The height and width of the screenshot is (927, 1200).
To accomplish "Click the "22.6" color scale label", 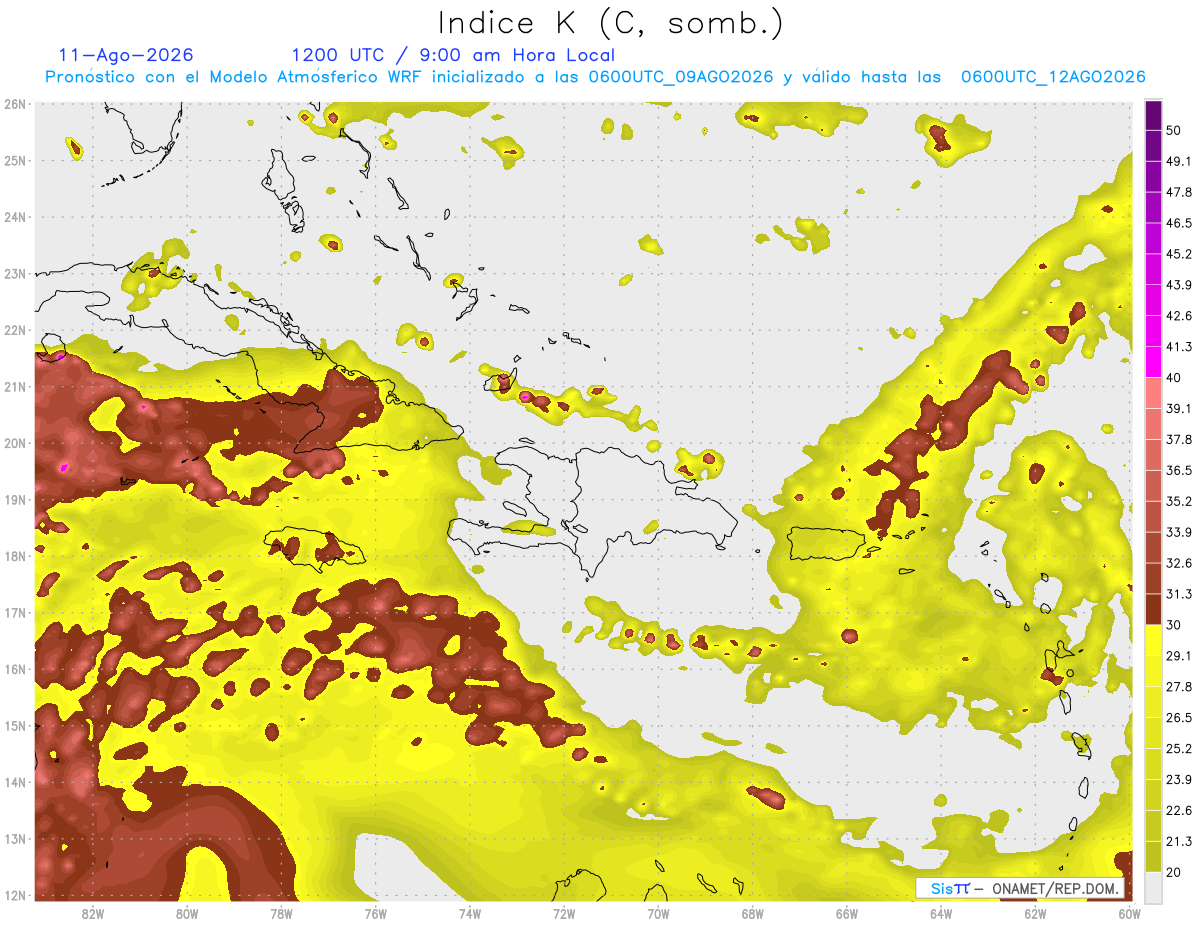I will 1179,810.
